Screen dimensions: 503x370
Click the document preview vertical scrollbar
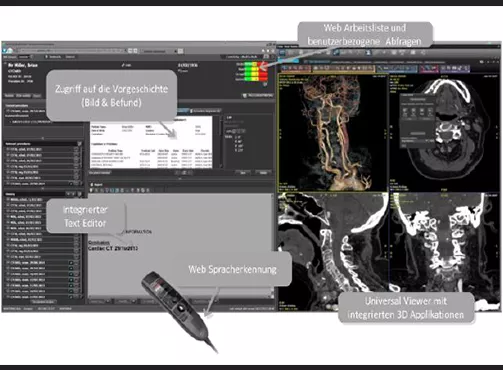coord(220,142)
